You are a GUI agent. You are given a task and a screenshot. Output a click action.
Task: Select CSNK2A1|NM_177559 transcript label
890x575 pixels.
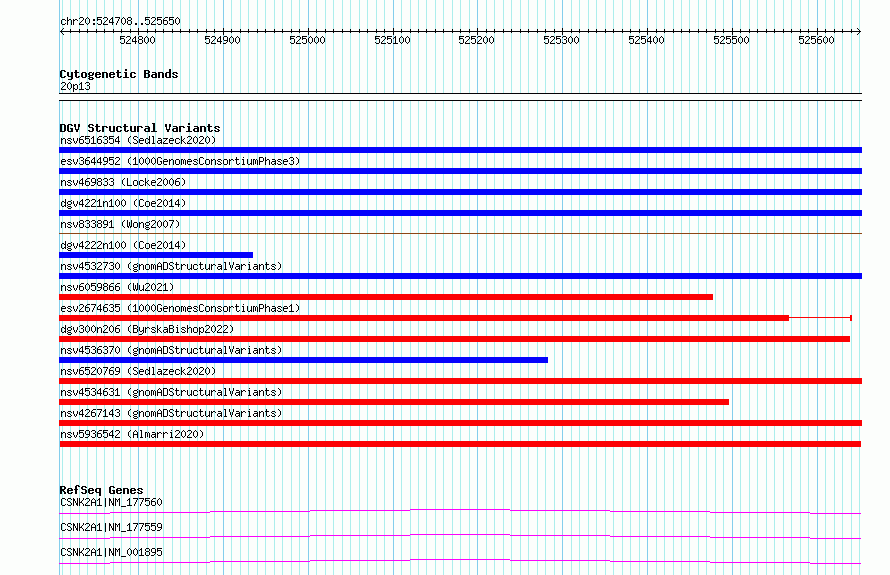[111, 527]
